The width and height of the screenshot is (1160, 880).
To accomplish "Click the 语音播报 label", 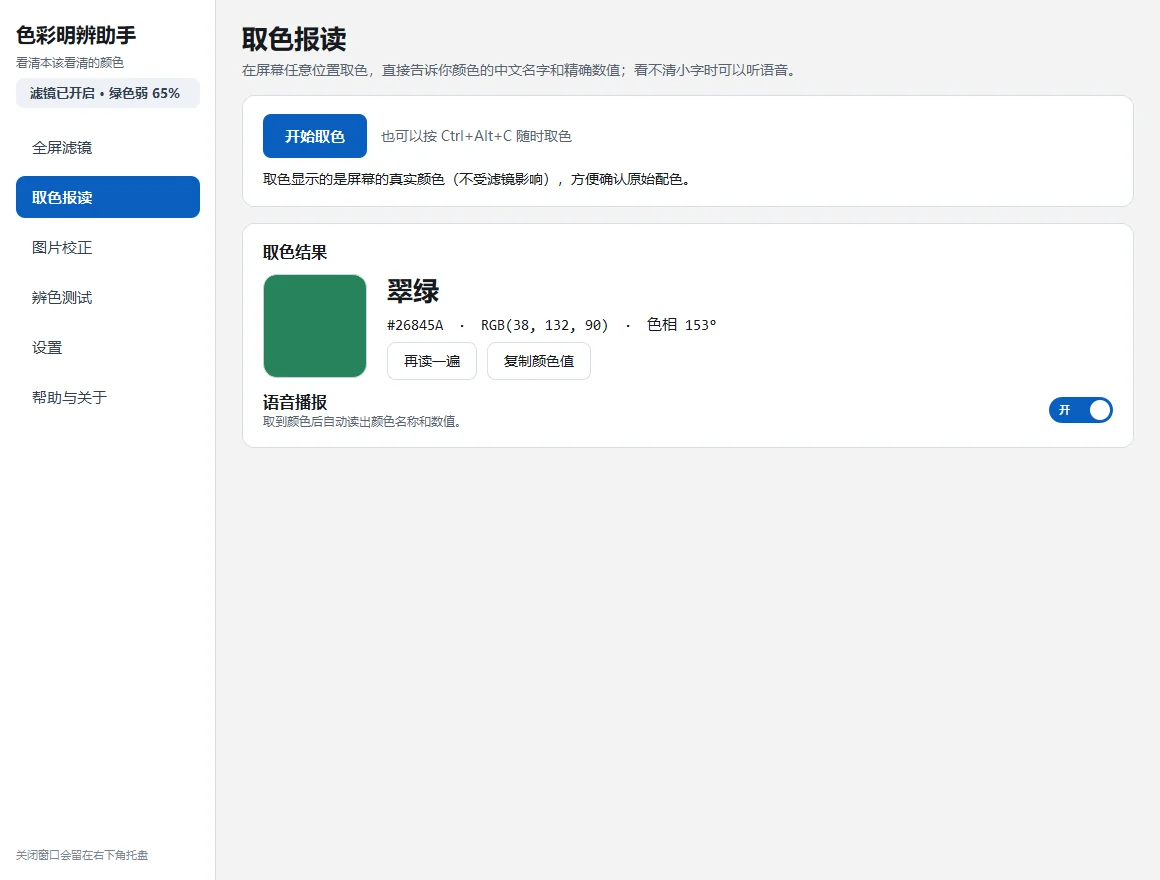I will coord(295,402).
